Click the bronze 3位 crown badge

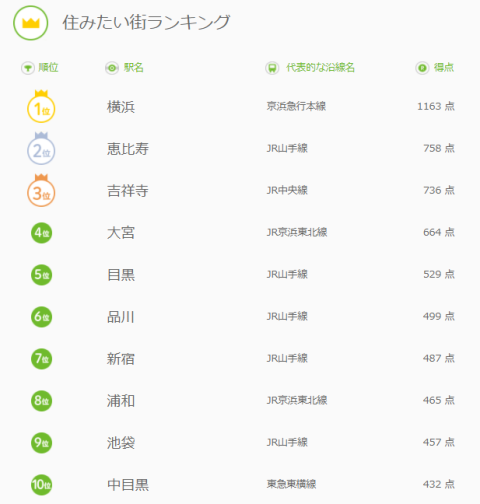(41, 190)
